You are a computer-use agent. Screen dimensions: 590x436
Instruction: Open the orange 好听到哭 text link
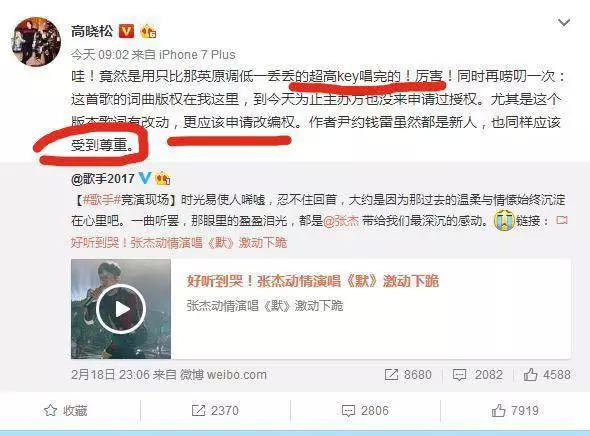(179, 243)
